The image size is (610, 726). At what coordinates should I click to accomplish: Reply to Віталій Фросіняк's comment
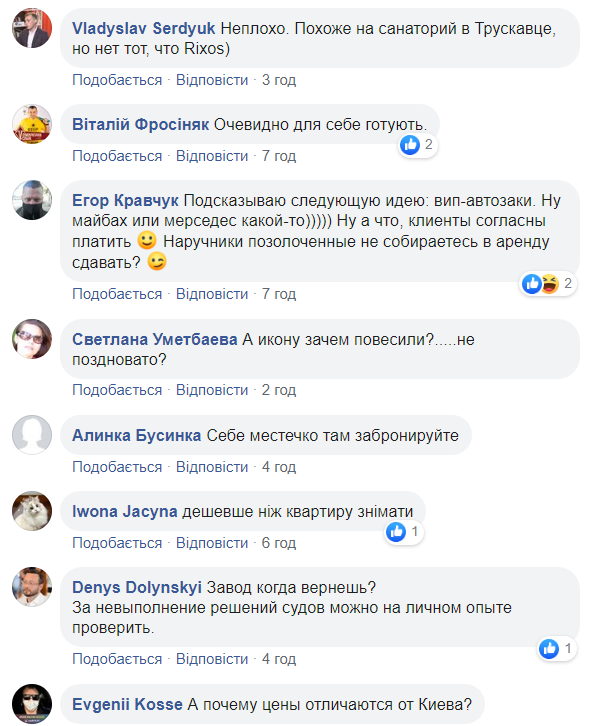coord(212,156)
